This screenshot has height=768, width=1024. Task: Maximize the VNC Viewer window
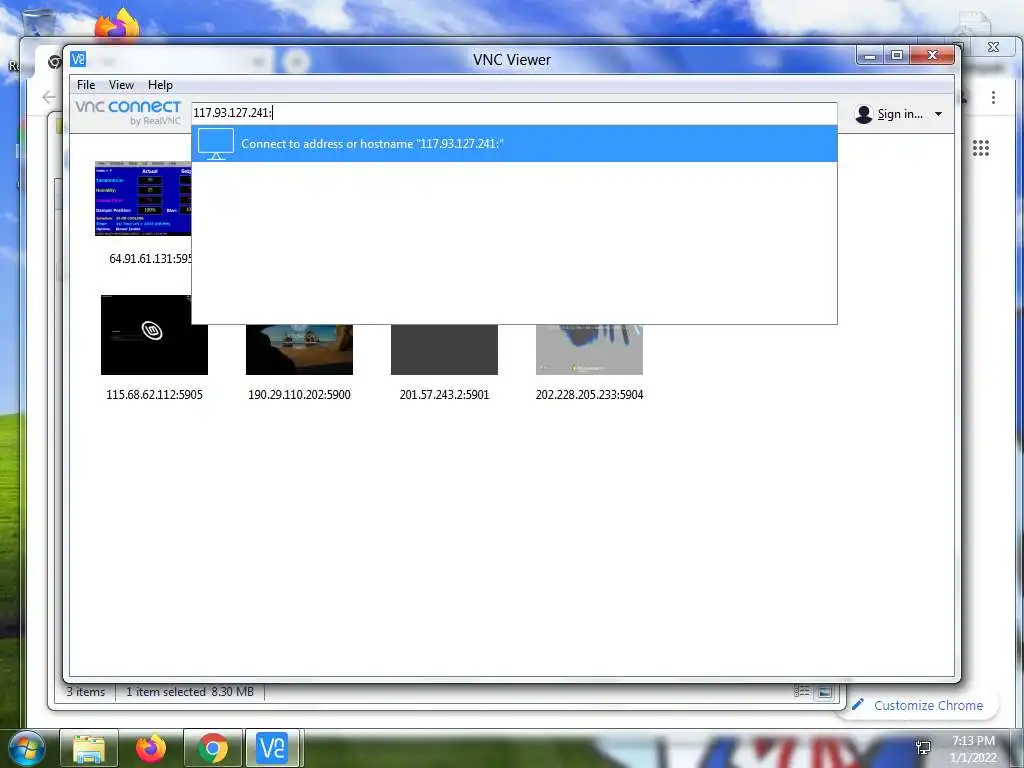coord(897,56)
